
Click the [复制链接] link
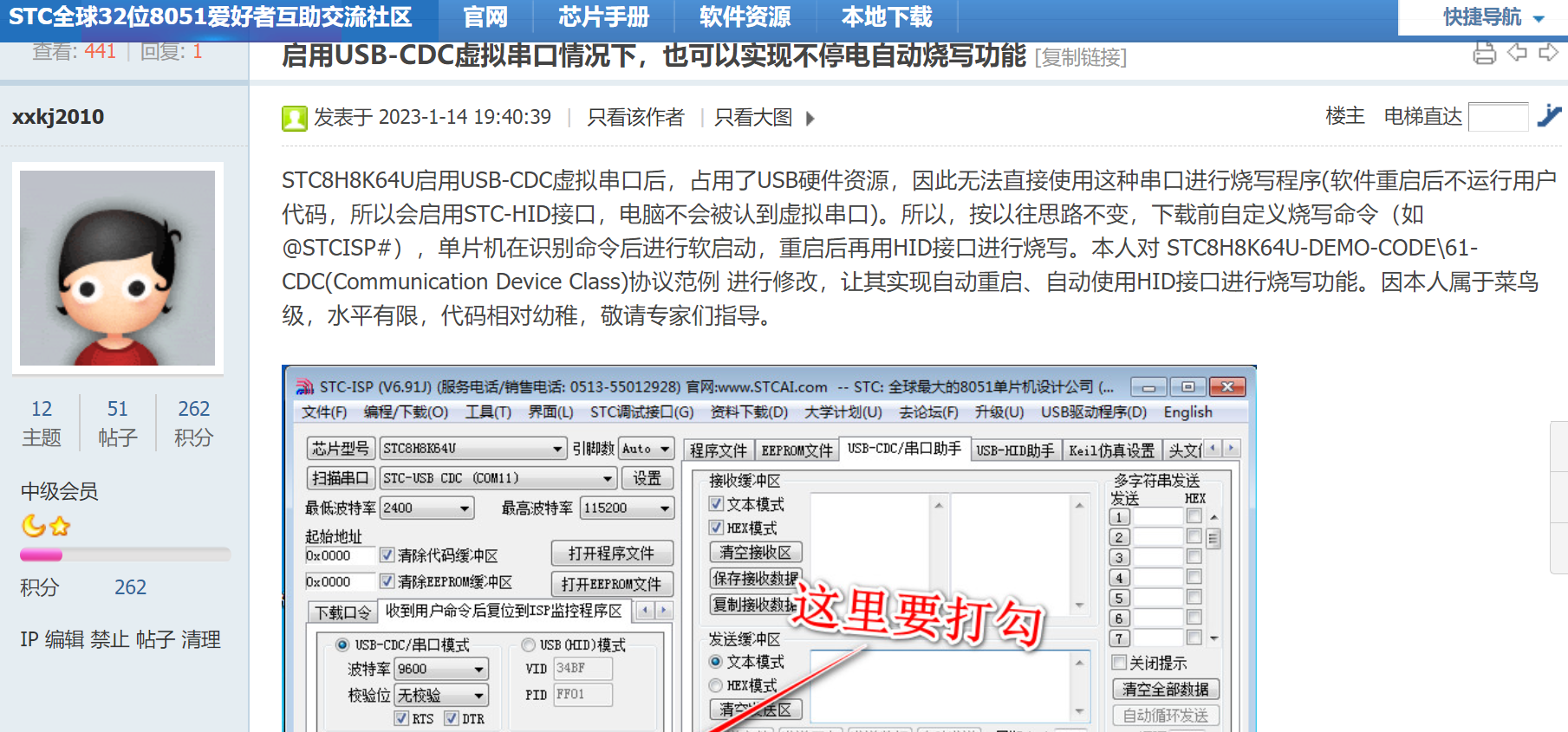tap(1081, 57)
